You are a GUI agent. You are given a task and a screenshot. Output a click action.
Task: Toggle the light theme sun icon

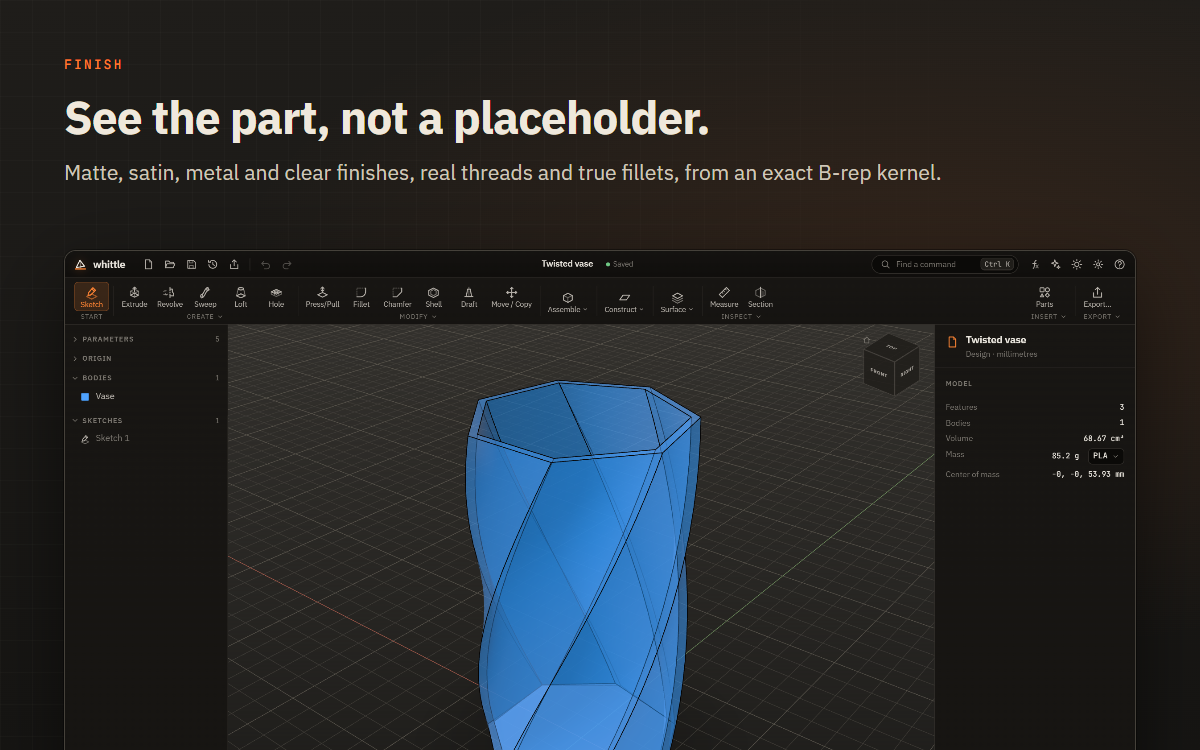point(1077,264)
